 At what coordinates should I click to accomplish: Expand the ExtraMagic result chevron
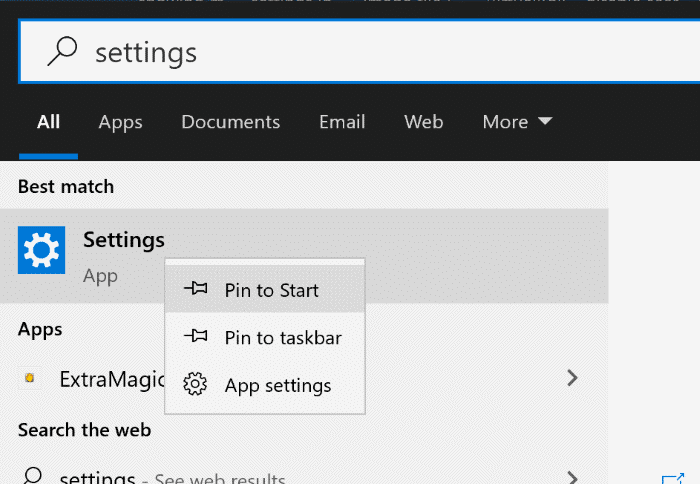[x=572, y=378]
